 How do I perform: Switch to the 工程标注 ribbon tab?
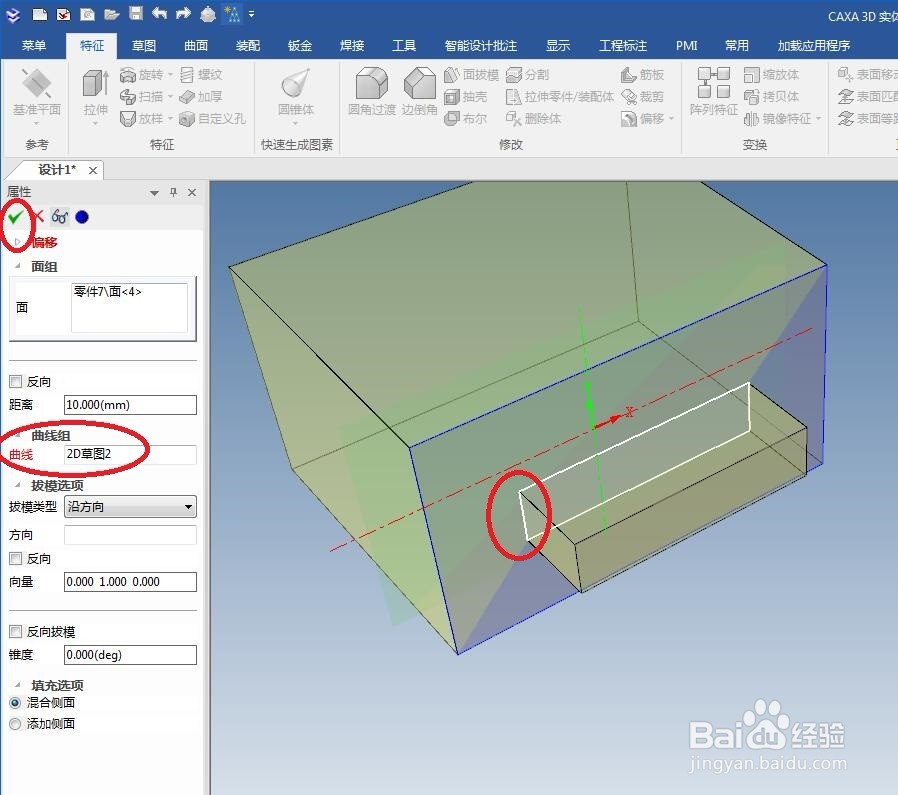point(623,45)
